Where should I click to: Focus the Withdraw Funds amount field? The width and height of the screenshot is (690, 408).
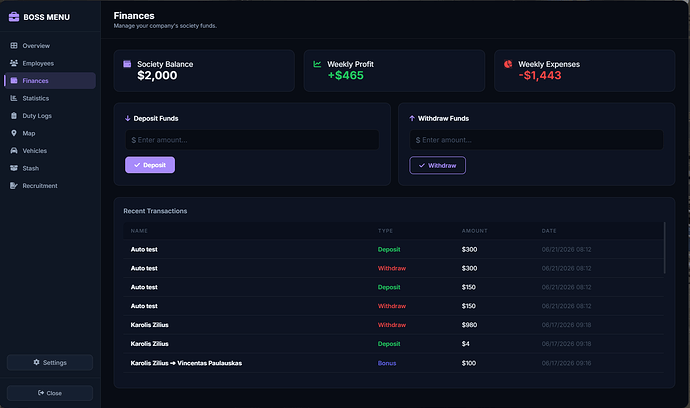[x=536, y=140]
